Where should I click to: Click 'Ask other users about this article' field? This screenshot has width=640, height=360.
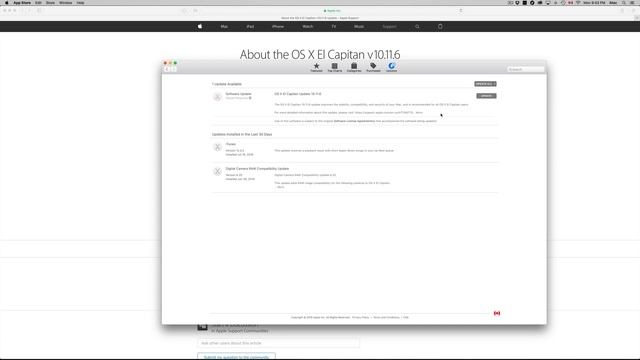pyautogui.click(x=278, y=343)
